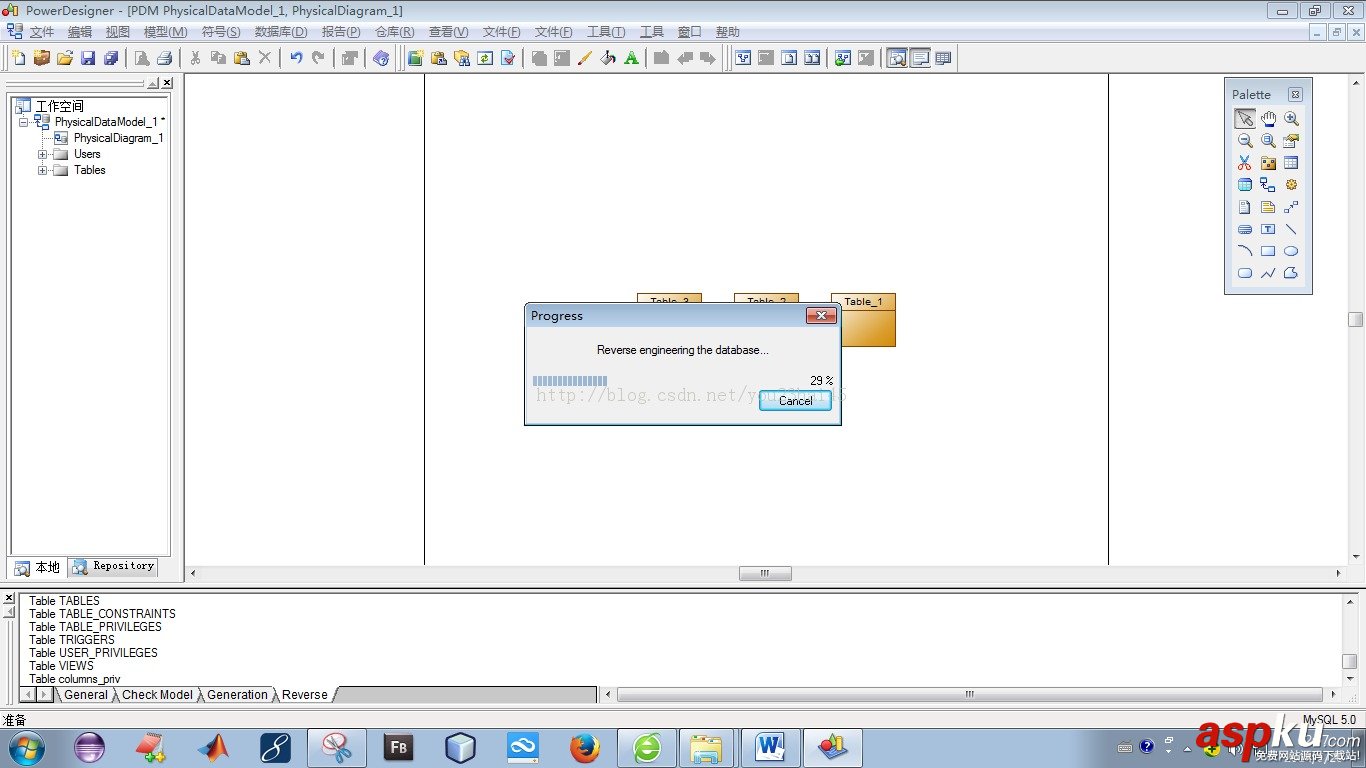Switch to the Check Model tab
This screenshot has width=1366, height=768.
tap(157, 694)
